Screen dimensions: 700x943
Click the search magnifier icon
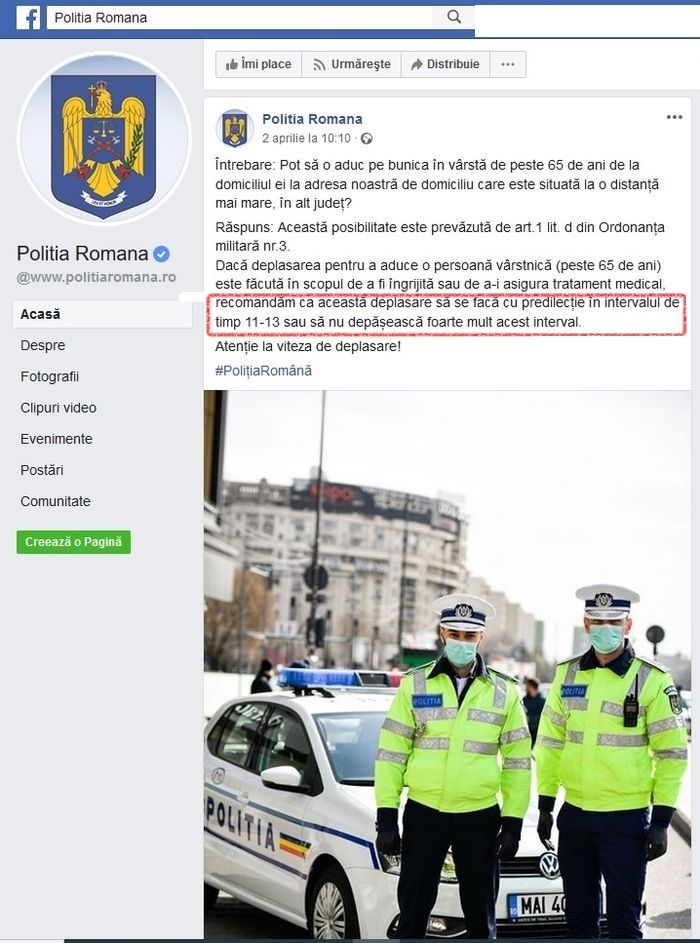pyautogui.click(x=454, y=17)
